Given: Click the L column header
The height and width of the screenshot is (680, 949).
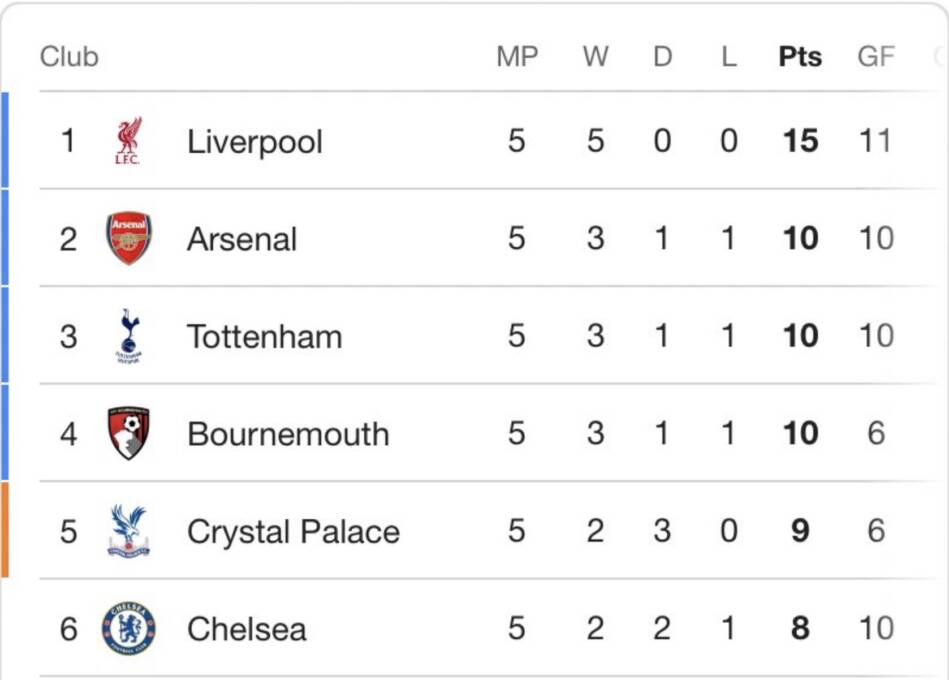Looking at the screenshot, I should (728, 57).
